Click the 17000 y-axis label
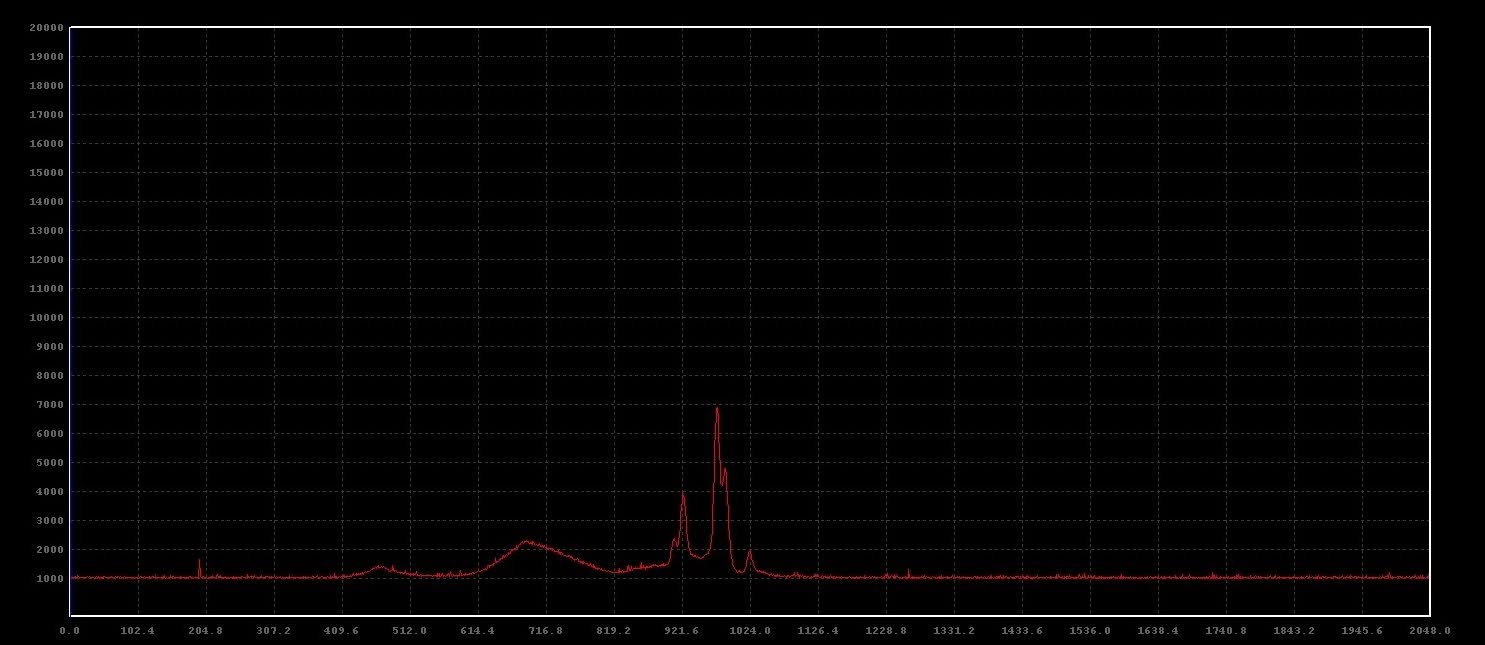This screenshot has width=1485, height=645. coord(47,115)
